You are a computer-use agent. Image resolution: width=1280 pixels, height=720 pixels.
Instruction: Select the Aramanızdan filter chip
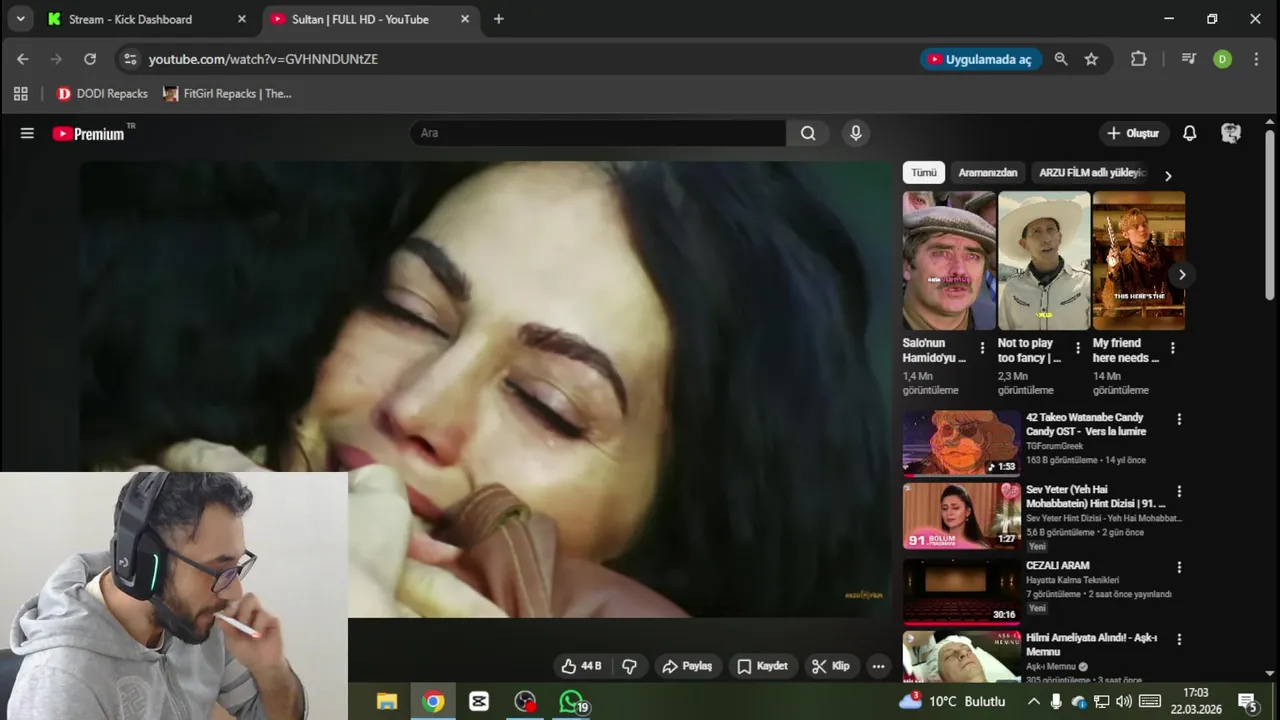coord(988,172)
